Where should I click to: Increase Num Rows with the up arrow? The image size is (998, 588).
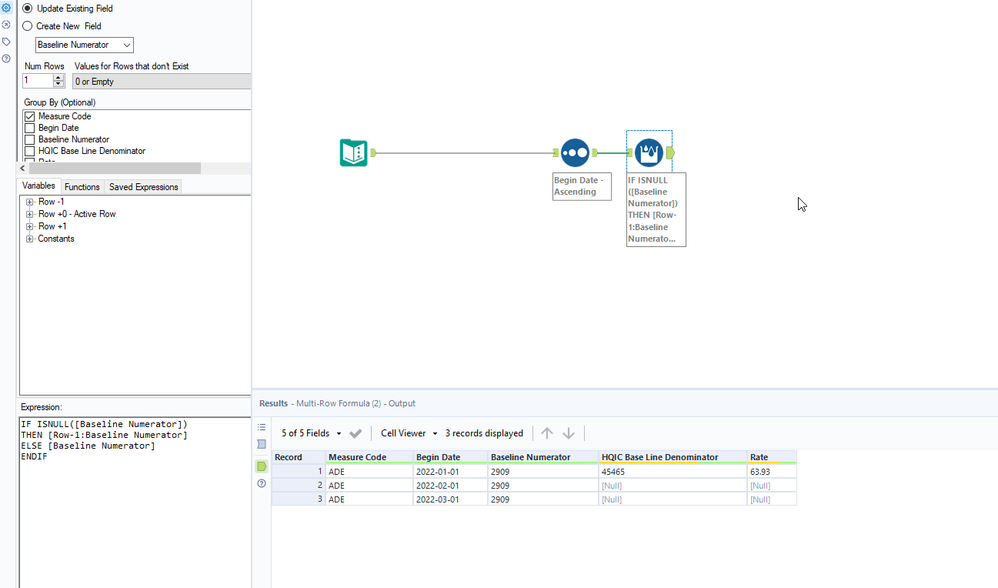coord(59,78)
